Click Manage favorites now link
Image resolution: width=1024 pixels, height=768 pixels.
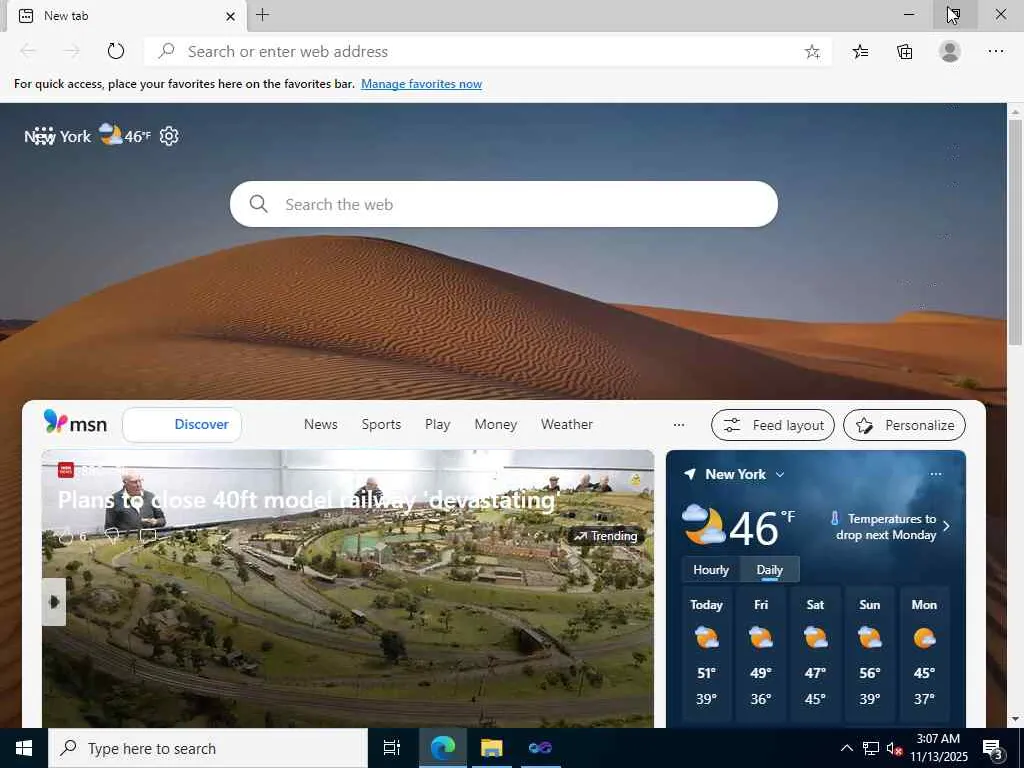click(x=421, y=84)
